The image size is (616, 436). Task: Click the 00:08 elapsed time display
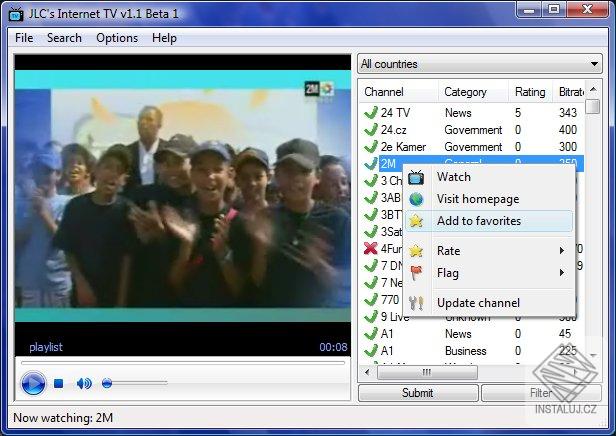[333, 347]
